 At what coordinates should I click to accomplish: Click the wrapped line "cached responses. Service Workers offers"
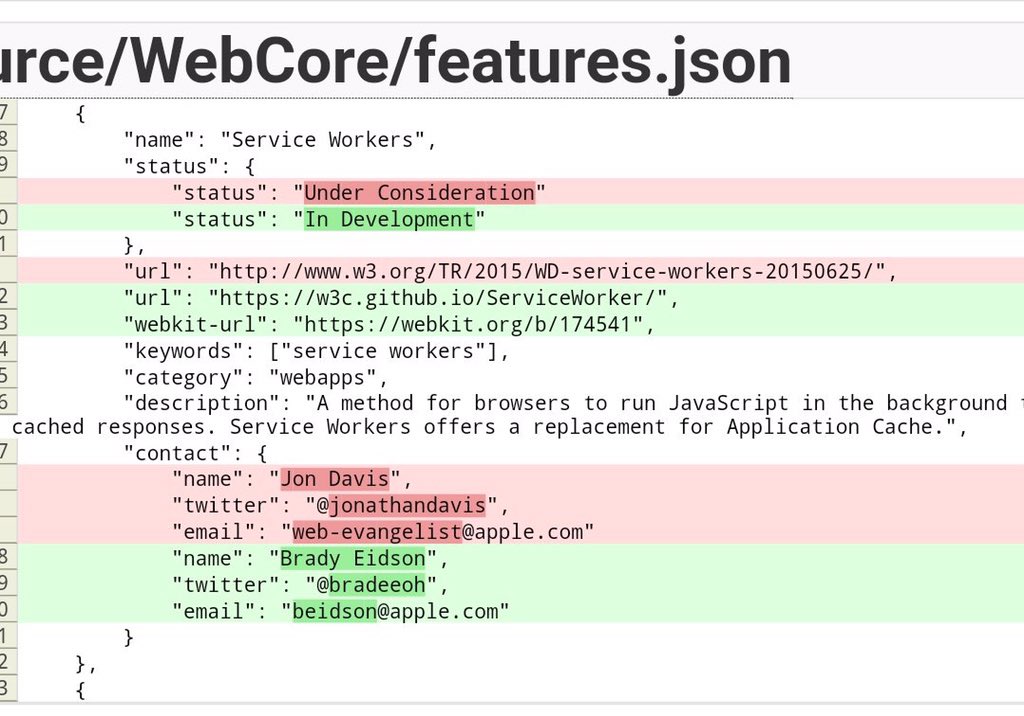(489, 427)
